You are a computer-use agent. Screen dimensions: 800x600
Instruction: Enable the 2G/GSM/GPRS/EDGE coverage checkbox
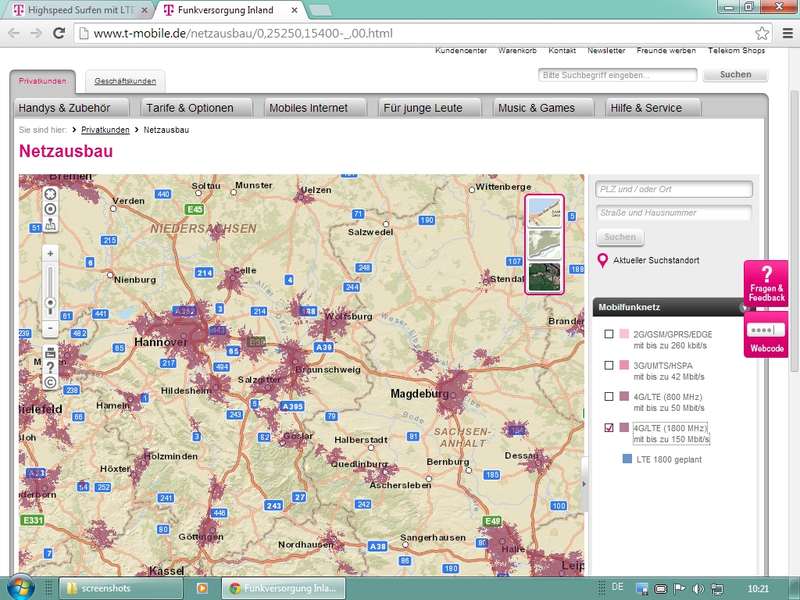[609, 334]
